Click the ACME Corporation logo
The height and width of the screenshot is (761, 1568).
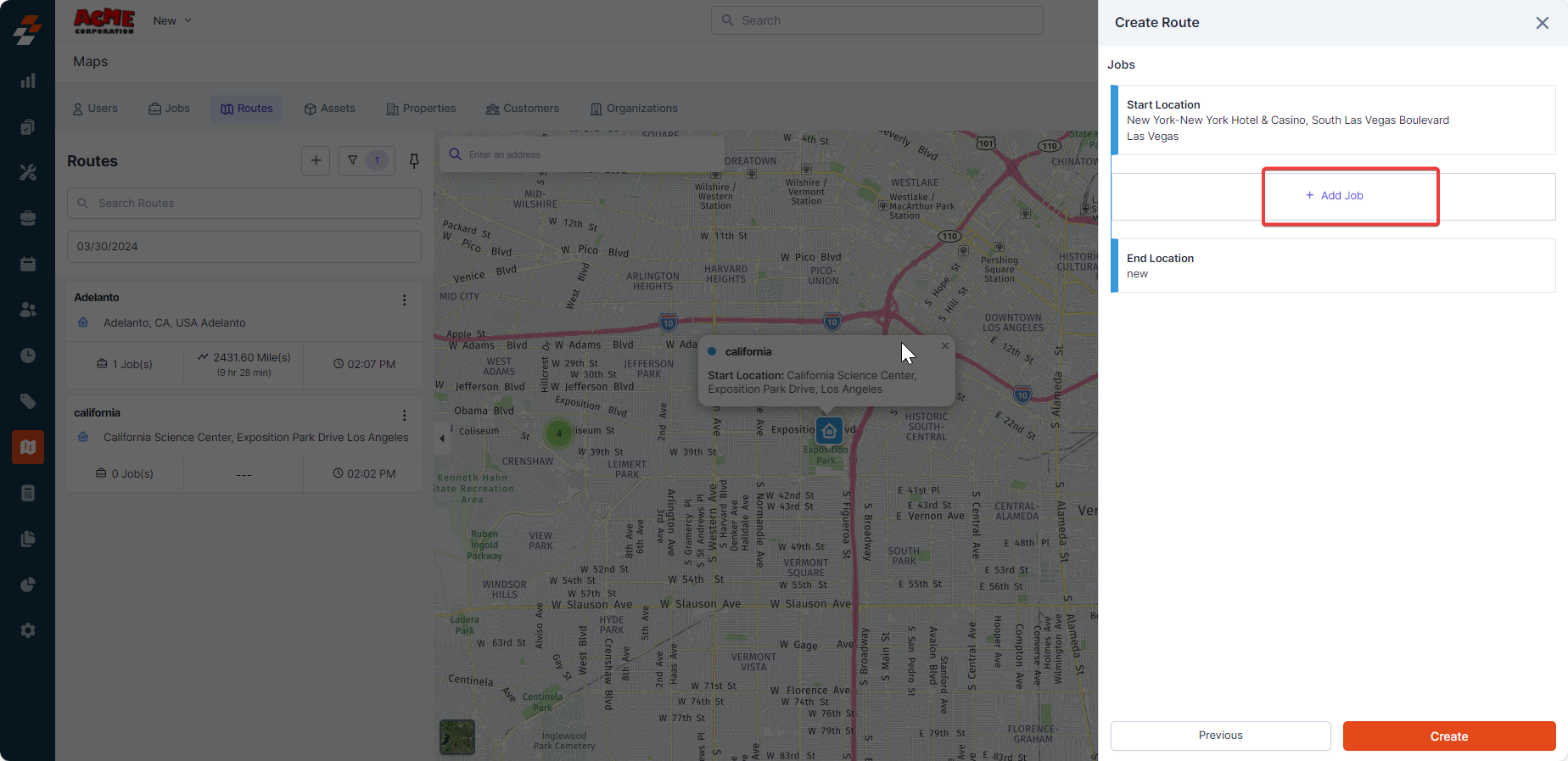(x=104, y=20)
